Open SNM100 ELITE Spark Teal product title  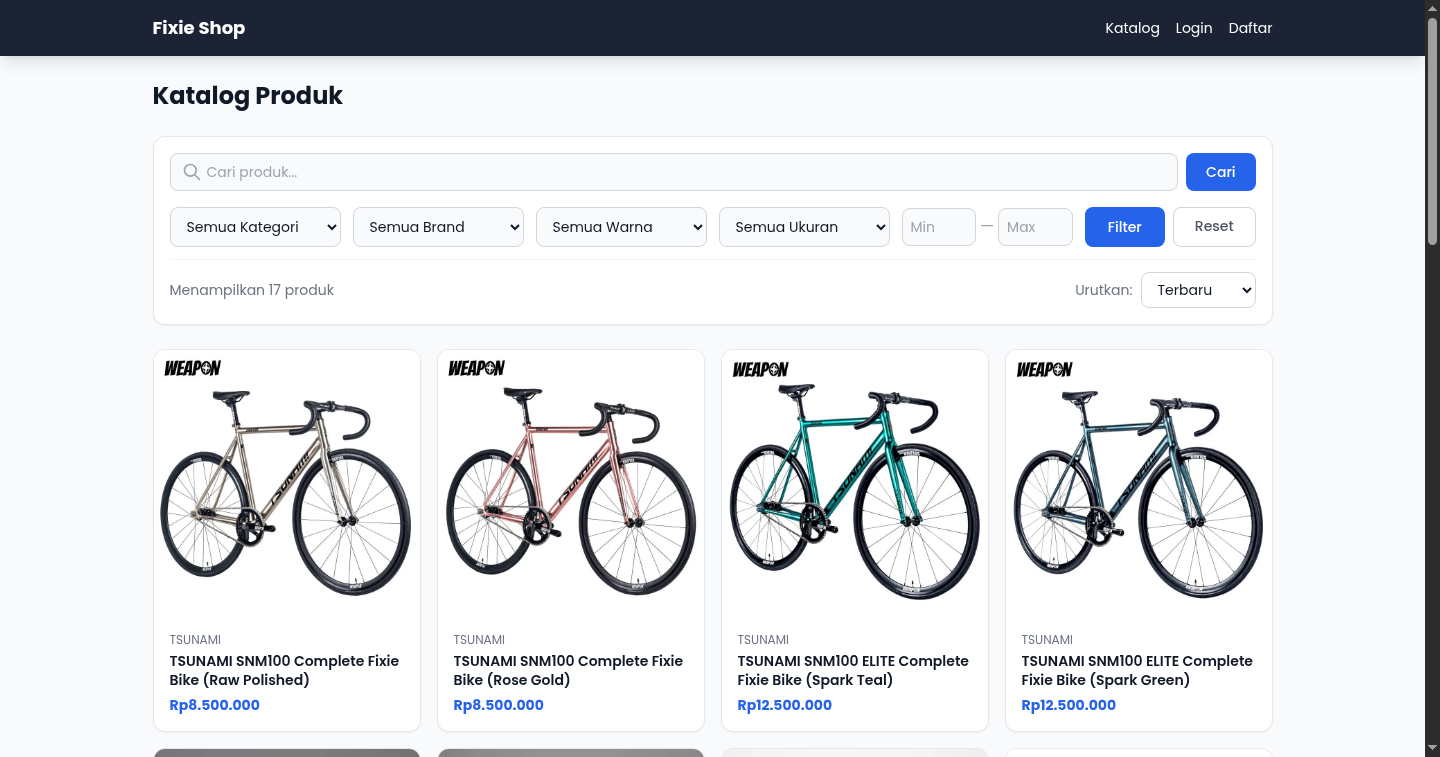click(x=853, y=670)
